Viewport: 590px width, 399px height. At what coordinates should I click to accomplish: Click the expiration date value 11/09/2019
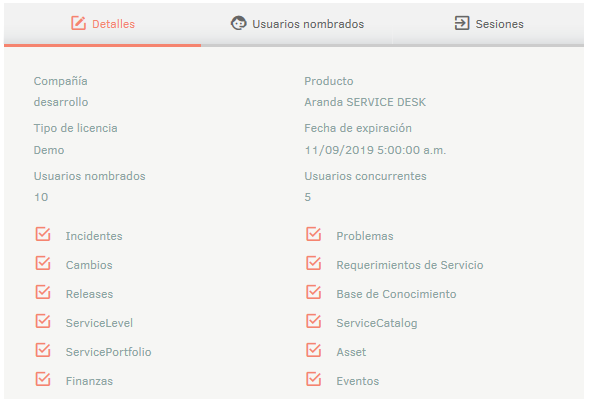[339, 150]
